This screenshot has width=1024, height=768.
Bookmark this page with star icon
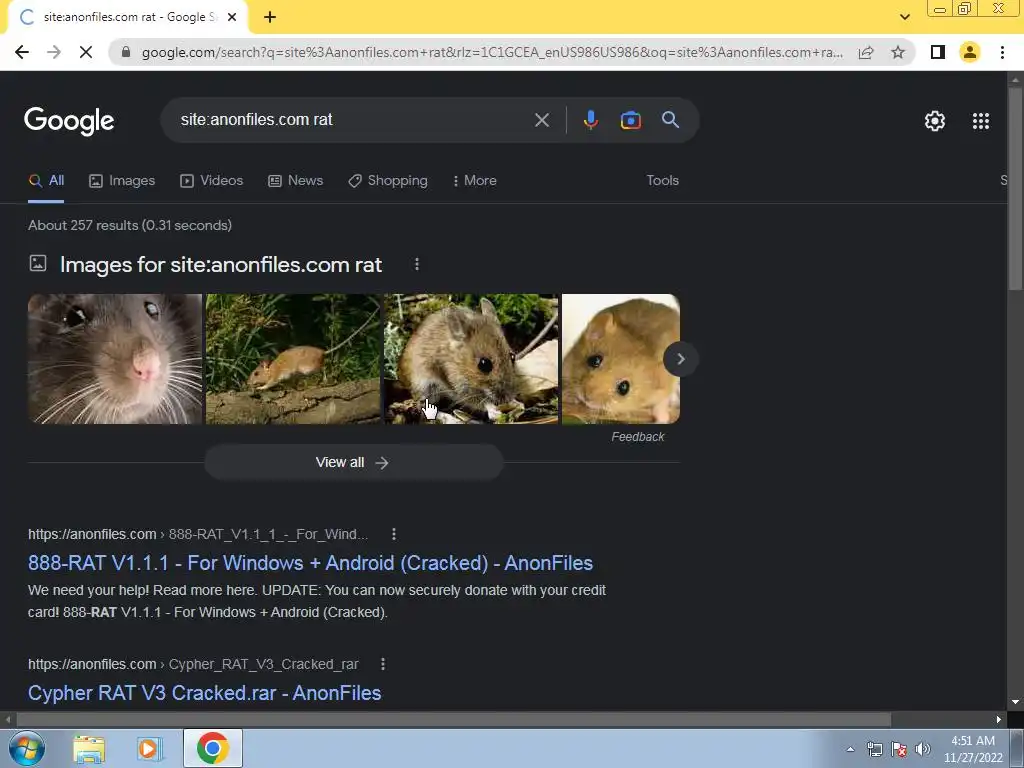(x=898, y=52)
